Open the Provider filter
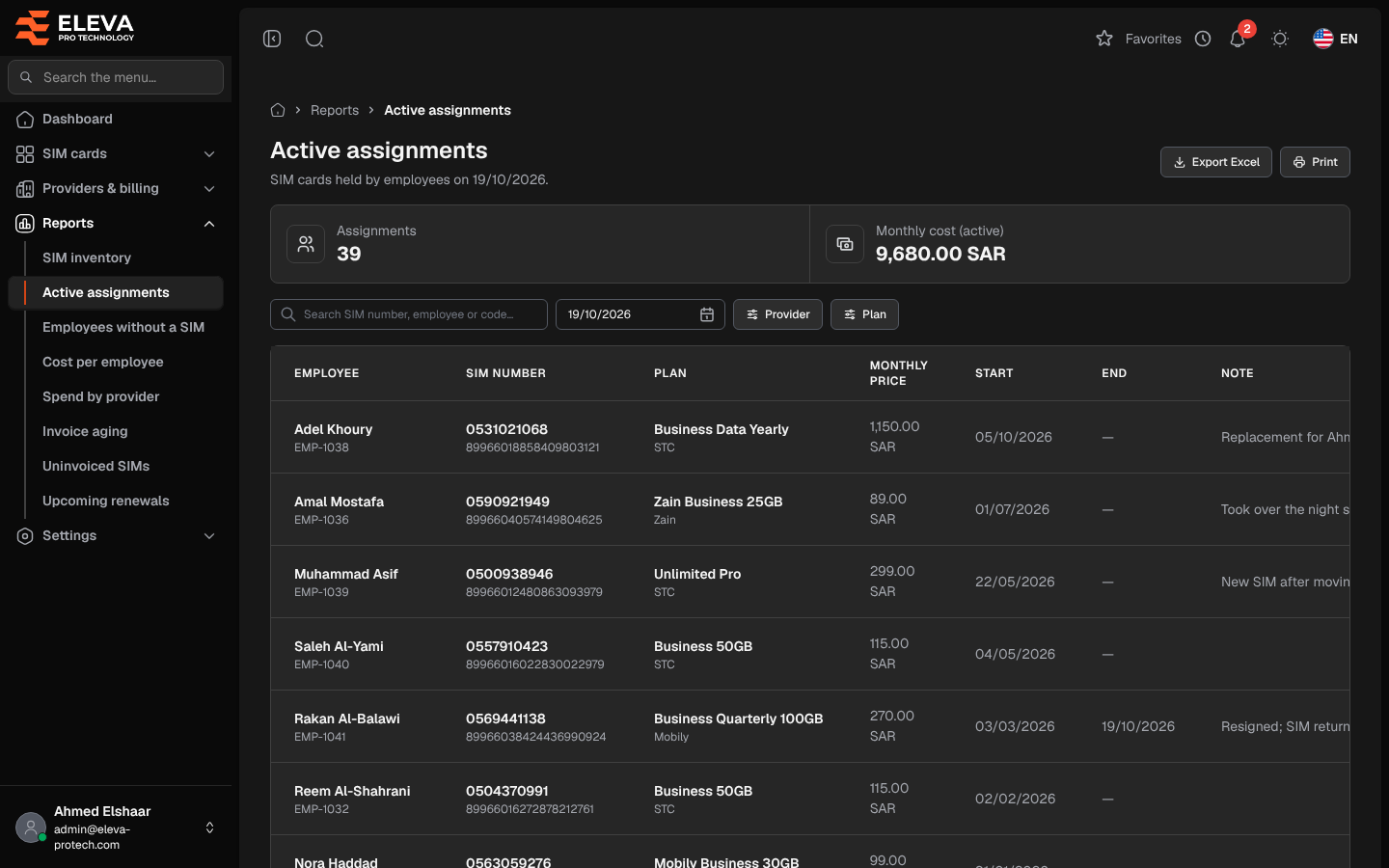The width and height of the screenshot is (1389, 868). 777,314
